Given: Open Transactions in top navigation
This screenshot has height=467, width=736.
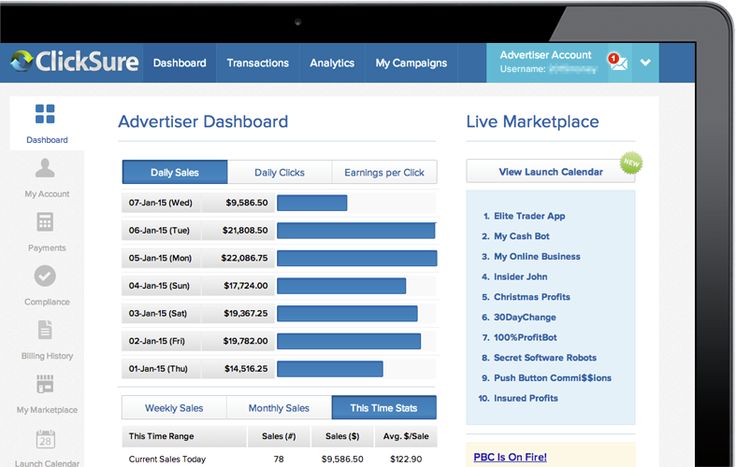Looking at the screenshot, I should (x=258, y=63).
